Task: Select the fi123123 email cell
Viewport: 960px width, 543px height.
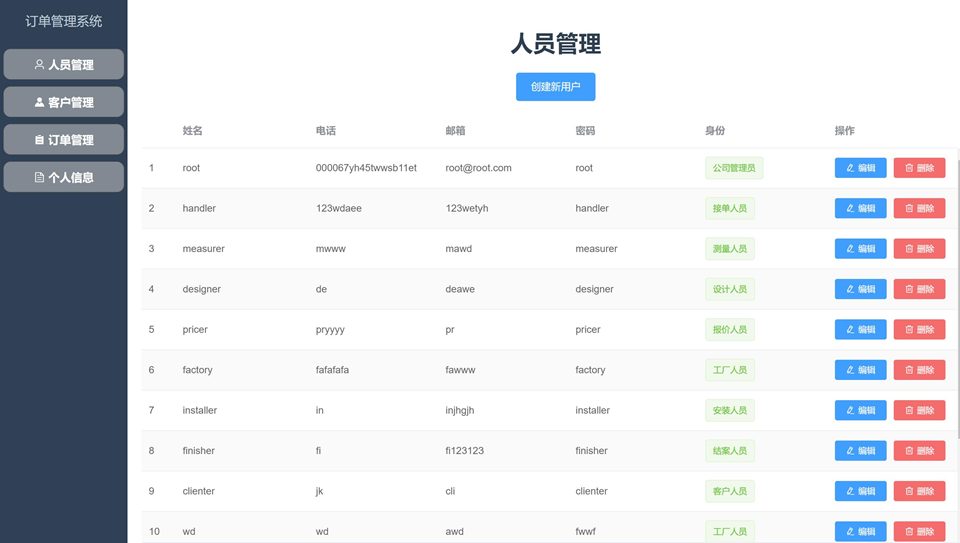Action: [x=465, y=451]
